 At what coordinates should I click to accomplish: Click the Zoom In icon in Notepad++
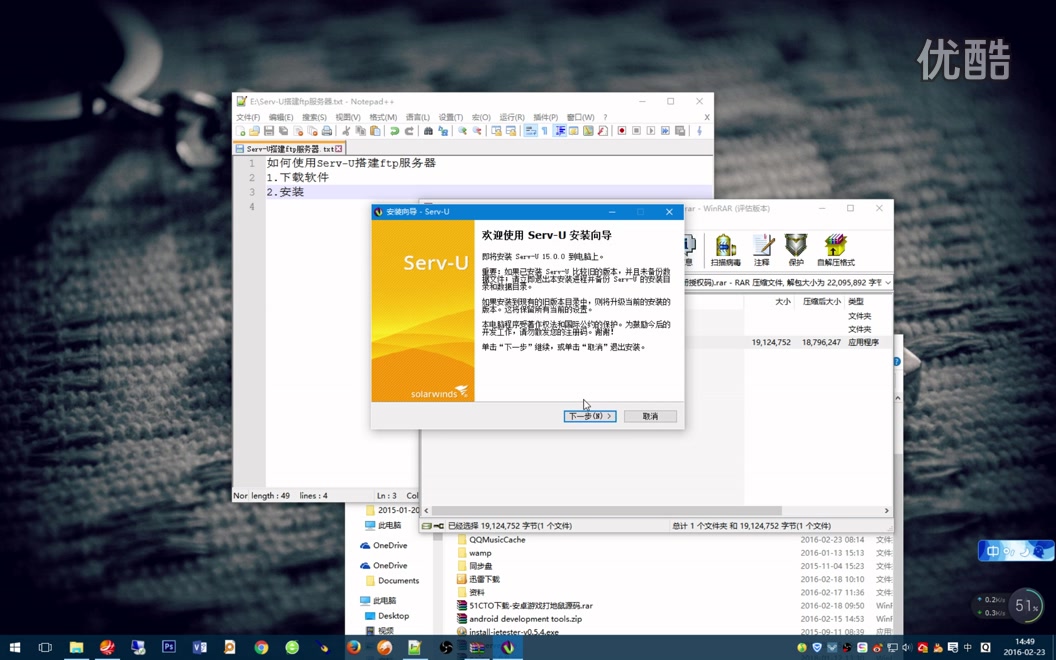[463, 131]
